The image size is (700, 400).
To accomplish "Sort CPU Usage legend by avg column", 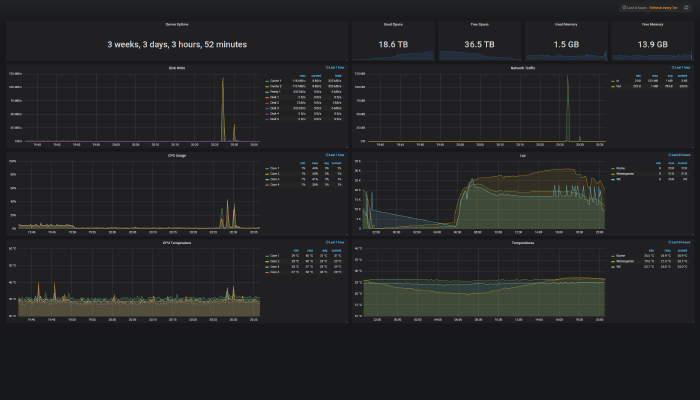I will tap(326, 163).
